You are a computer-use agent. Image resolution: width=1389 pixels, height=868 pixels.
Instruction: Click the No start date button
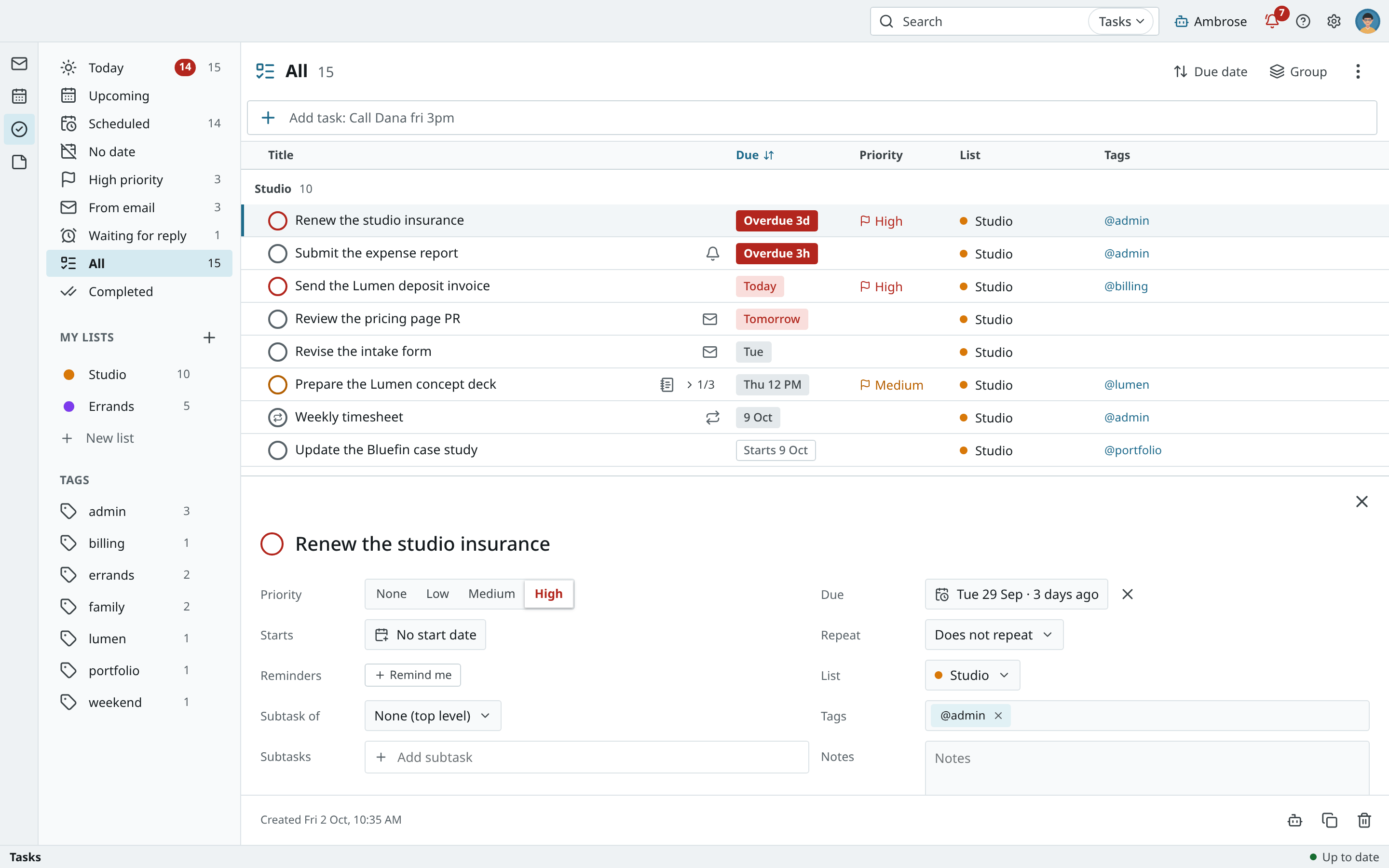tap(425, 634)
